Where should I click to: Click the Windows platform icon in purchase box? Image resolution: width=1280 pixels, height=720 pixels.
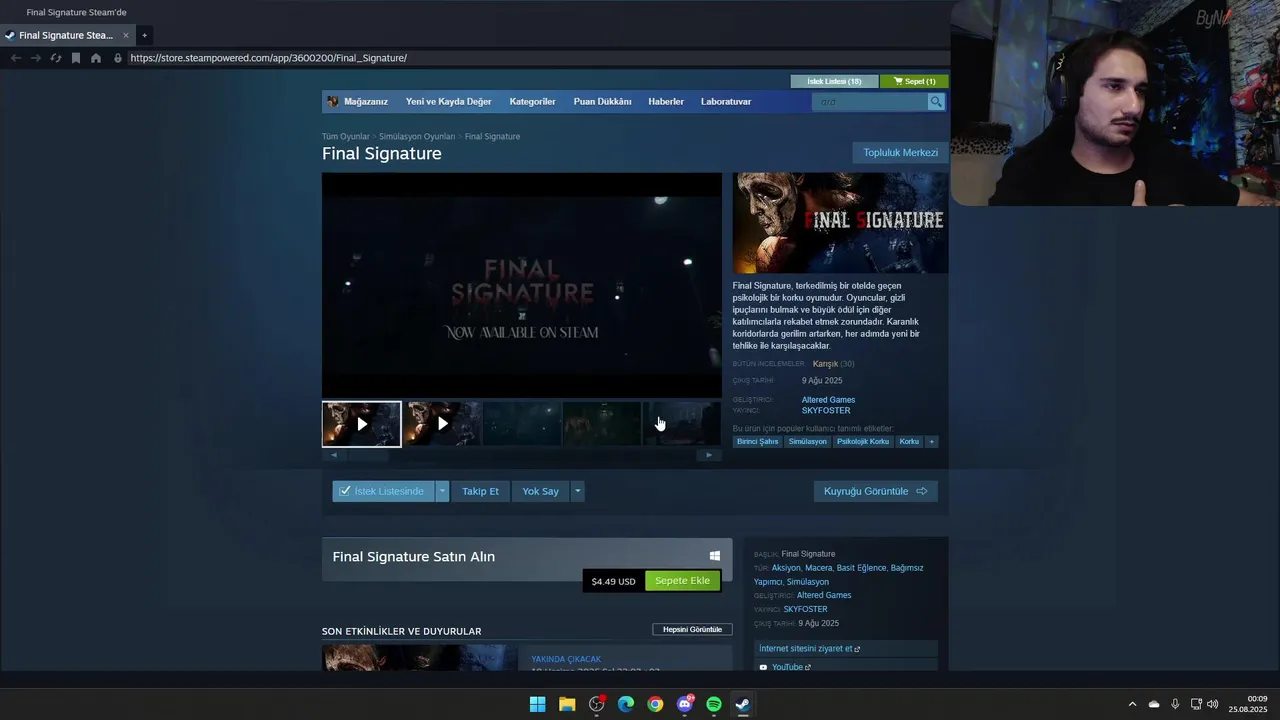pos(715,556)
